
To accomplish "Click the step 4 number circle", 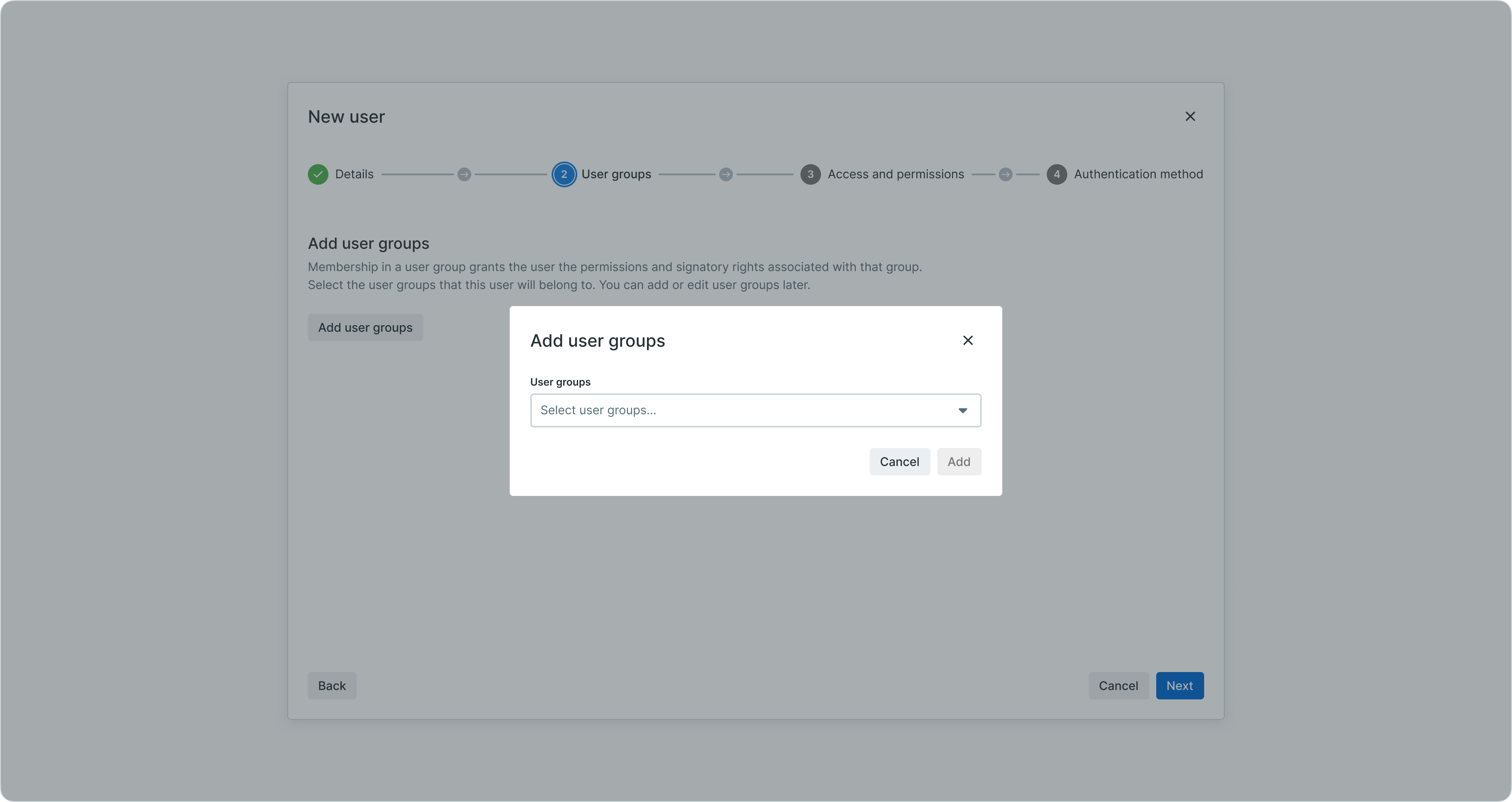I will click(1057, 174).
